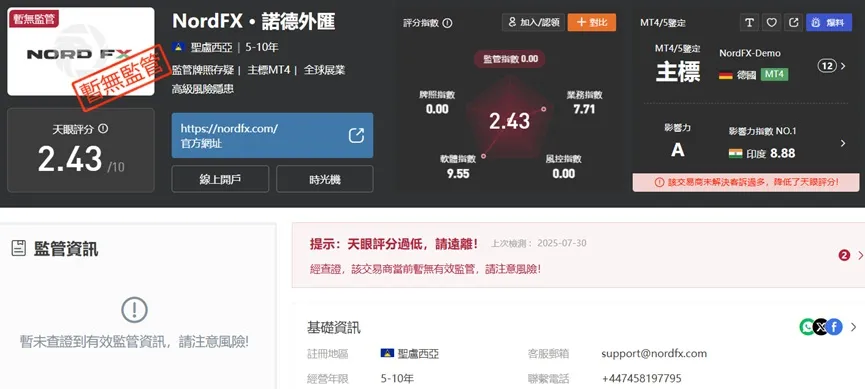Click the text size T icon

point(749,23)
